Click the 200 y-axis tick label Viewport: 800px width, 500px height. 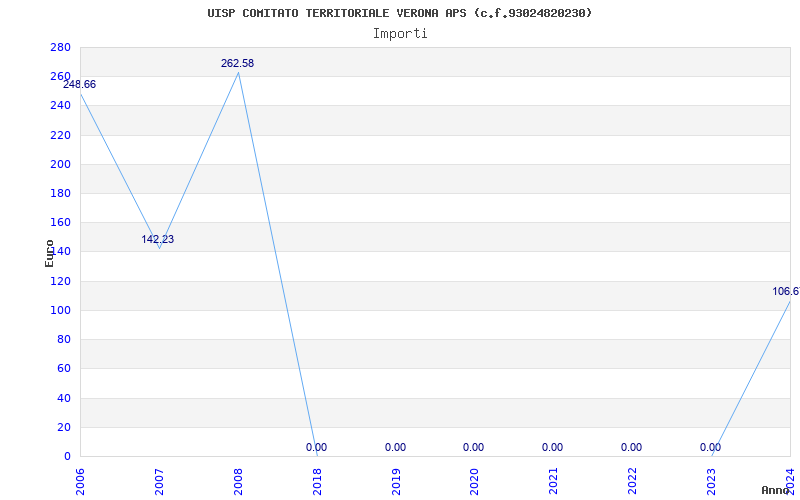click(x=60, y=164)
